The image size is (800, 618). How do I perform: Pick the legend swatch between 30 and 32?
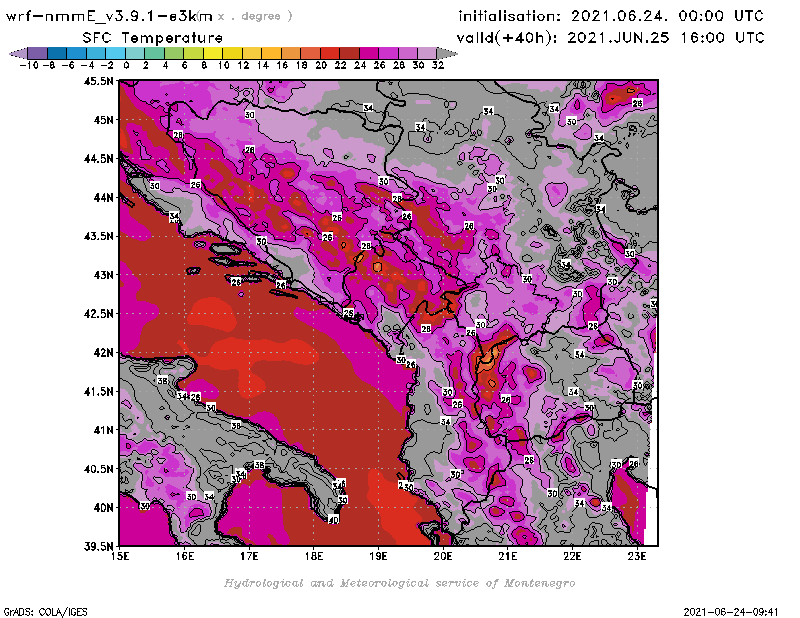427,54
